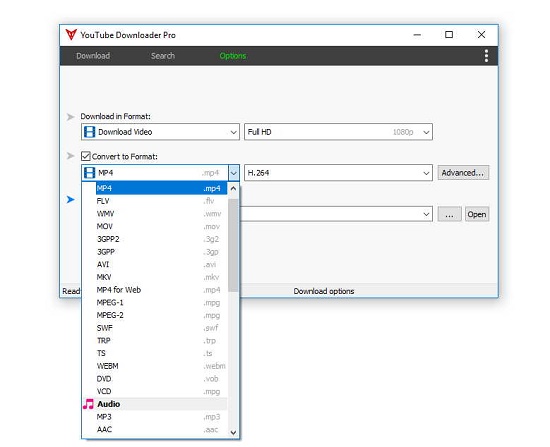Select MP4 in the format list

click(x=161, y=188)
